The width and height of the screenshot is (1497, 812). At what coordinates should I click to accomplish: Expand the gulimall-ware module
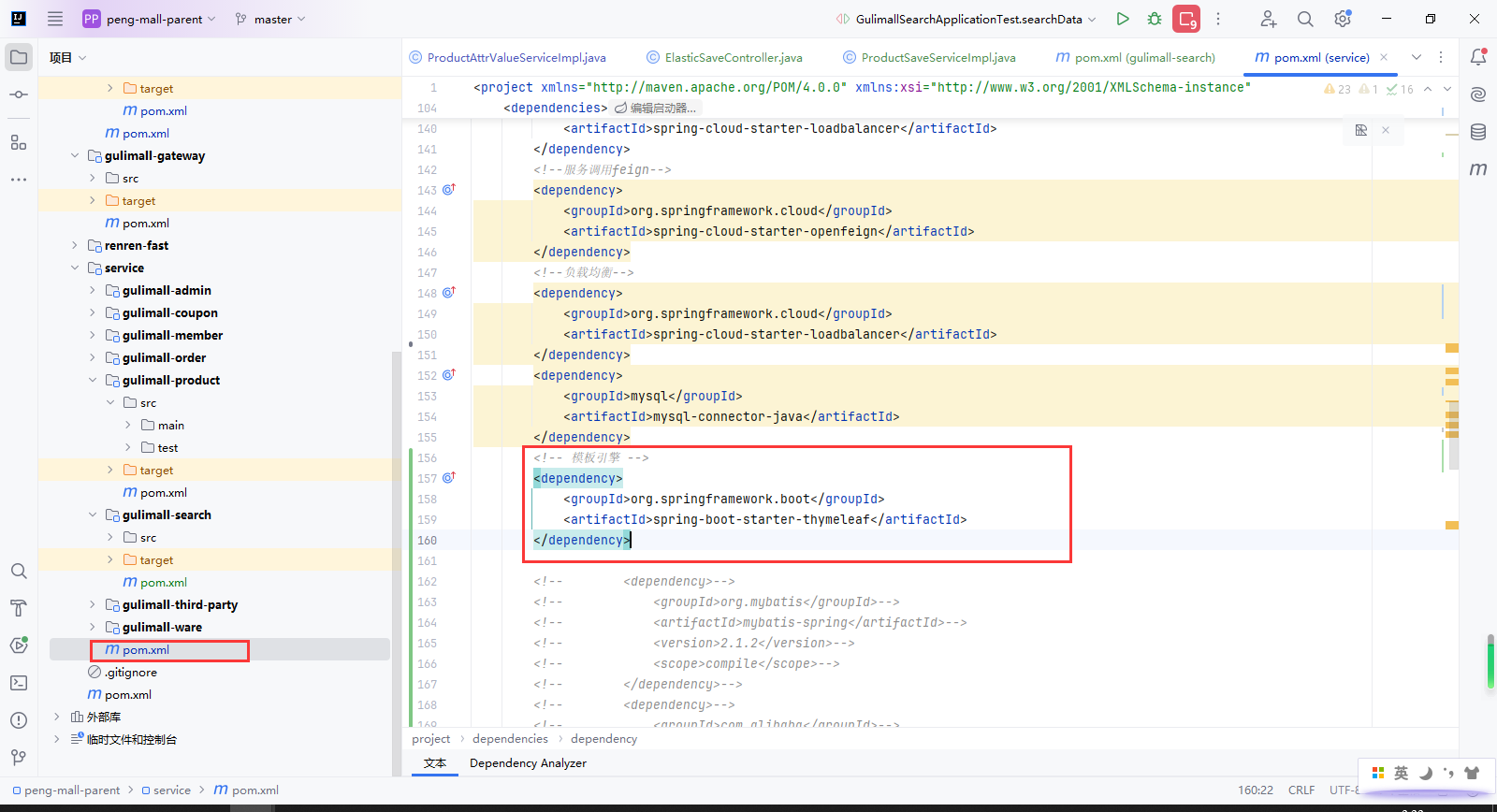pos(93,627)
